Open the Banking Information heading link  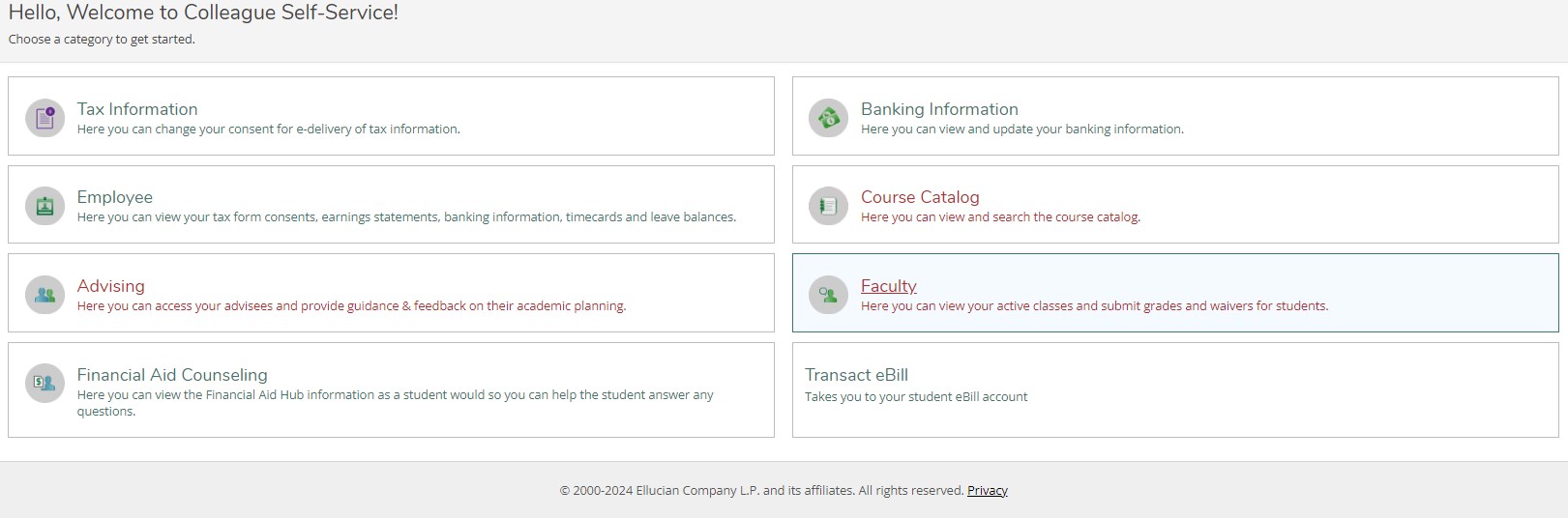point(939,109)
